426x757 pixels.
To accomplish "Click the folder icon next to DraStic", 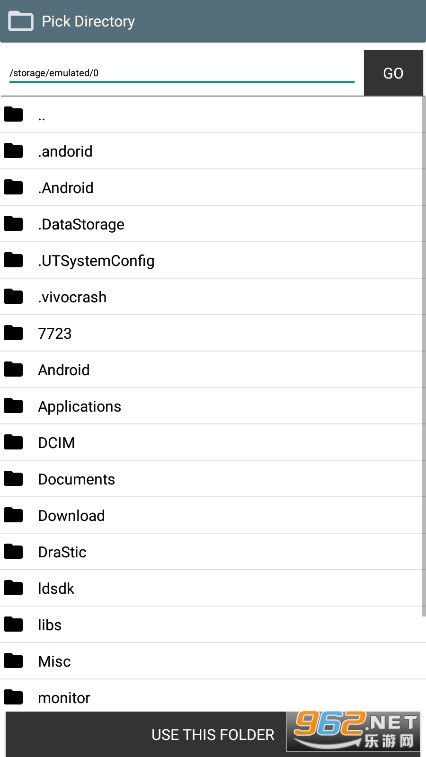I will pos(14,551).
